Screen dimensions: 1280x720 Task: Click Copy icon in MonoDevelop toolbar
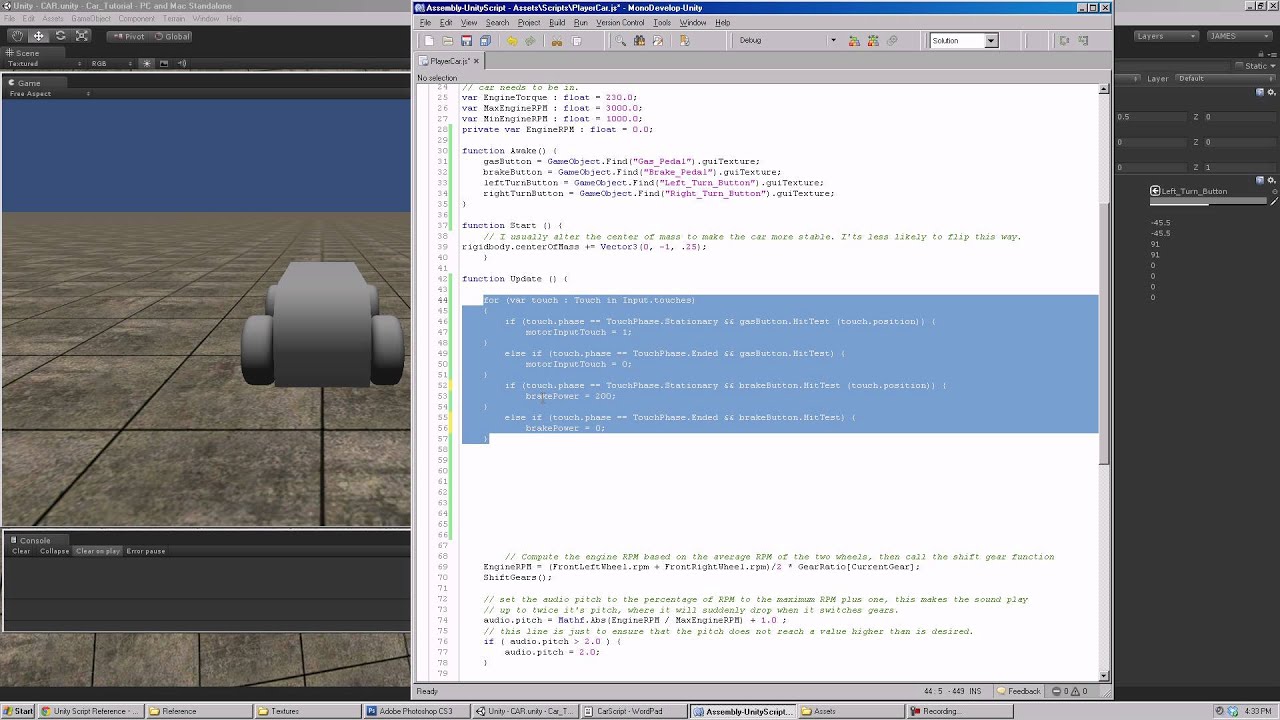pyautogui.click(x=576, y=41)
